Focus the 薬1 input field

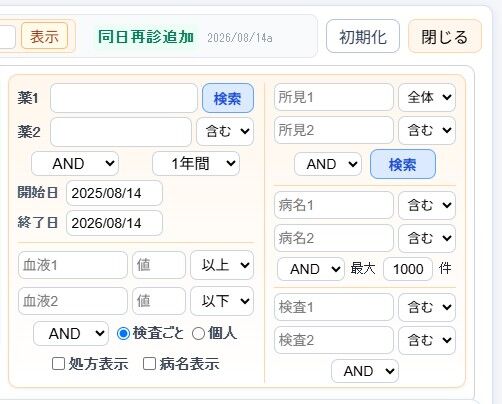124,98
